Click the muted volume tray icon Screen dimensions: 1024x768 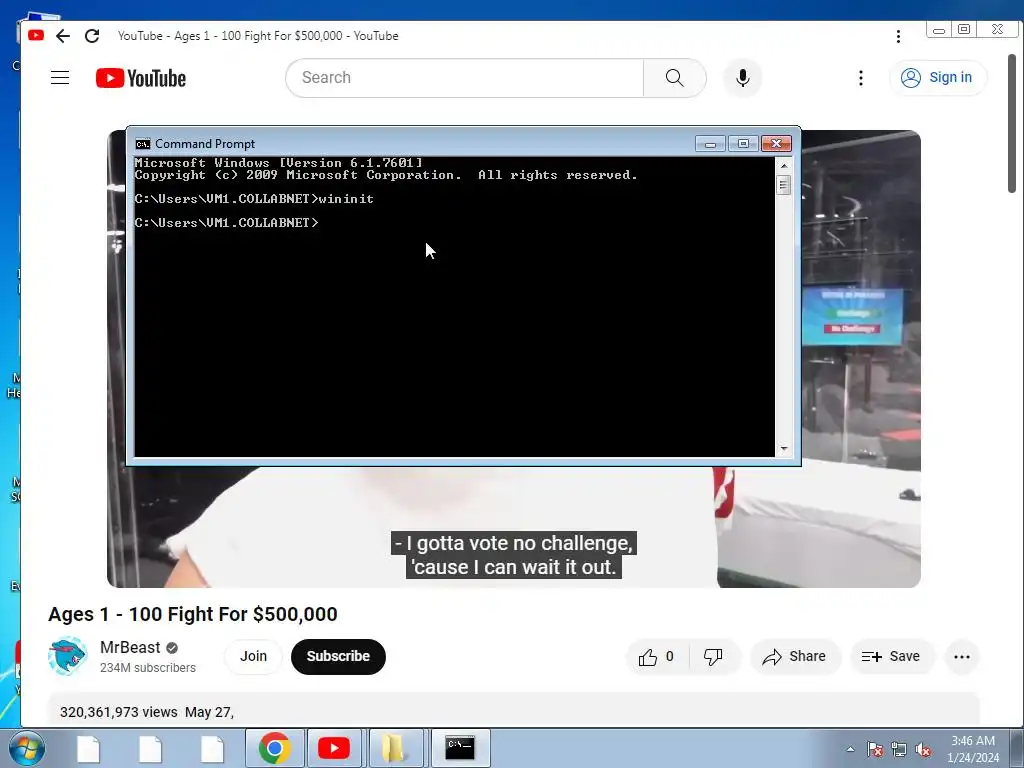pos(923,749)
